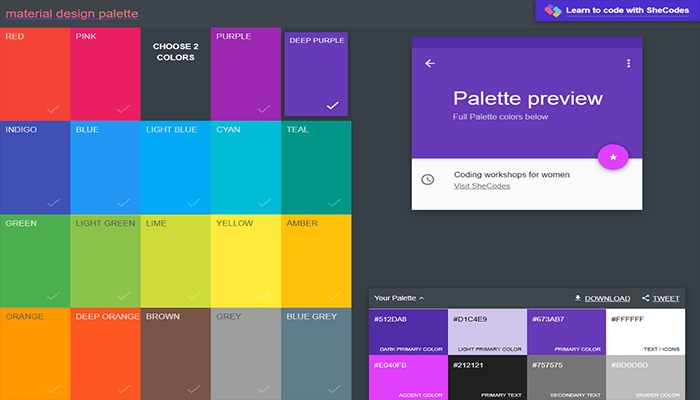Select the Grey color tile
This screenshot has width=700, height=400.
click(x=246, y=354)
